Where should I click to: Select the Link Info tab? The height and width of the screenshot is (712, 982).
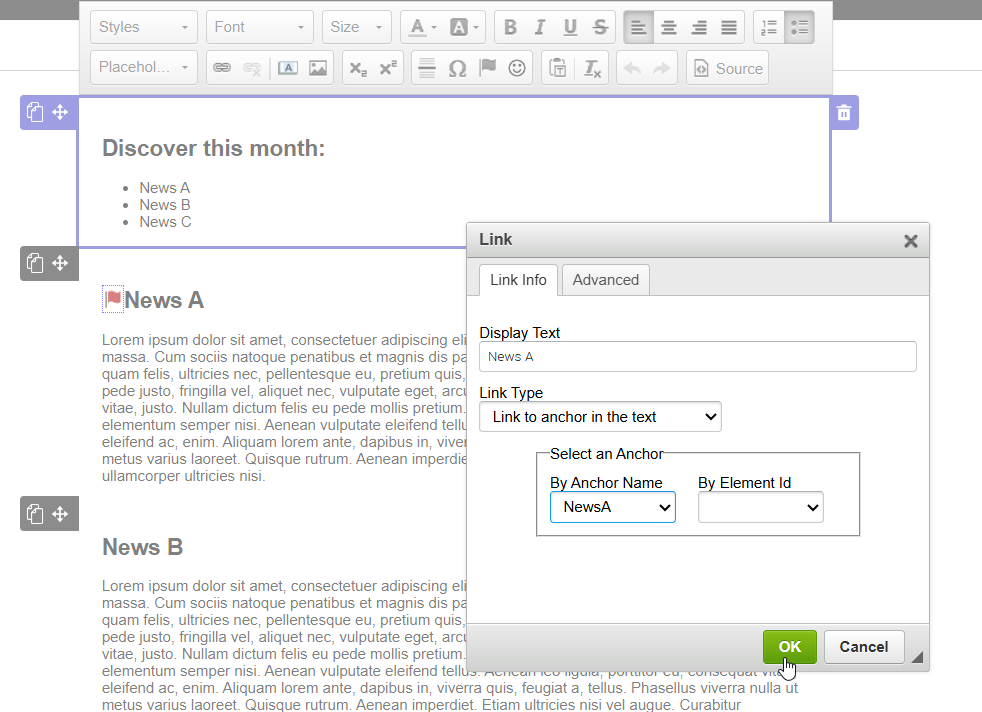tap(518, 280)
